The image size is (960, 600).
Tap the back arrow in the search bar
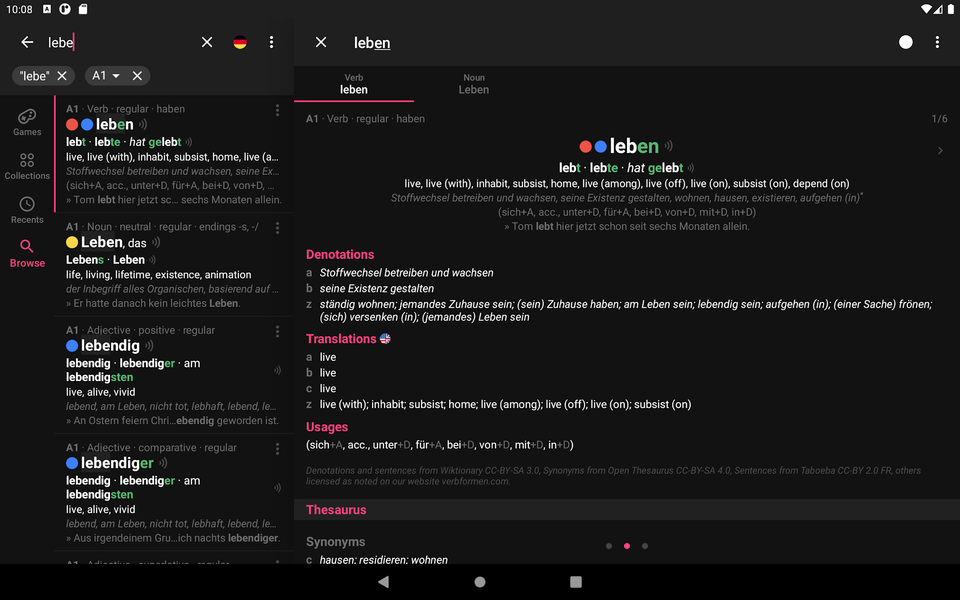27,42
